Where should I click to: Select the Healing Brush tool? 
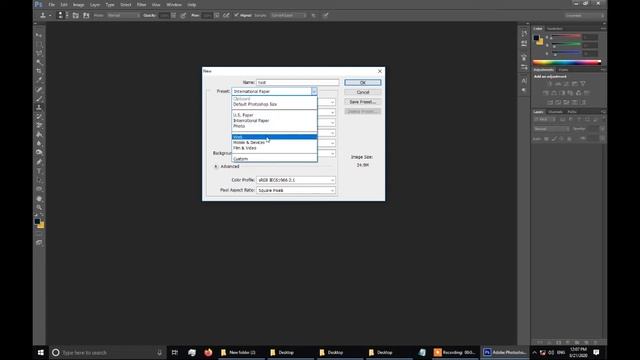(39, 90)
